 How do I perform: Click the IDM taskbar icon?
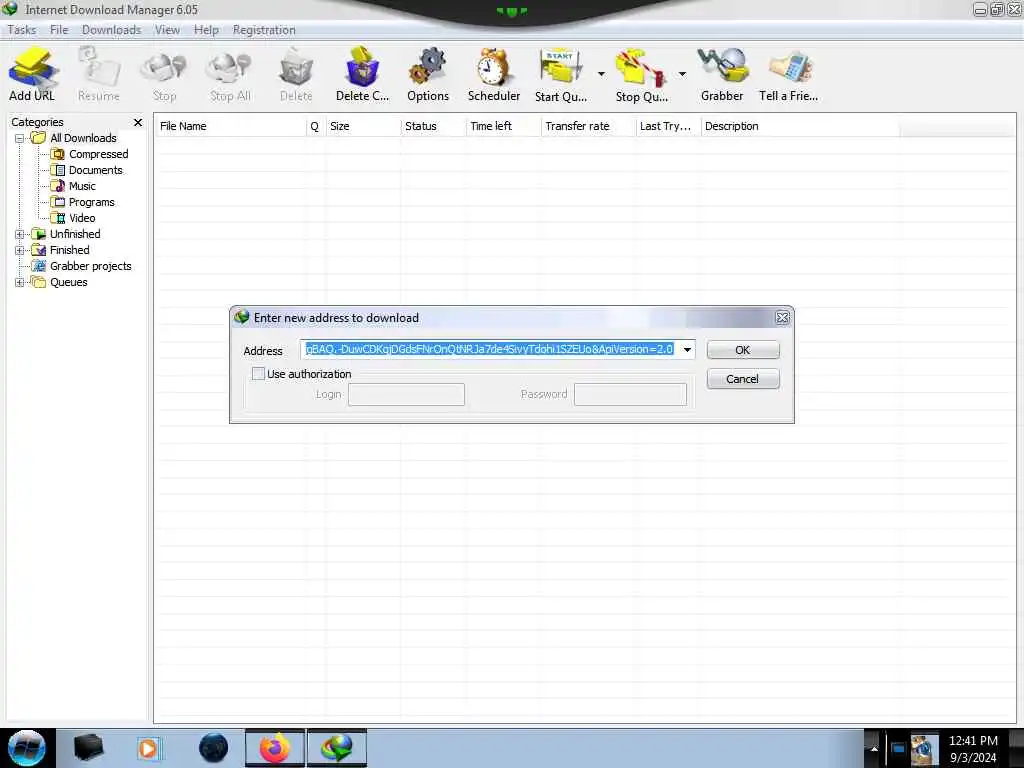[x=336, y=748]
